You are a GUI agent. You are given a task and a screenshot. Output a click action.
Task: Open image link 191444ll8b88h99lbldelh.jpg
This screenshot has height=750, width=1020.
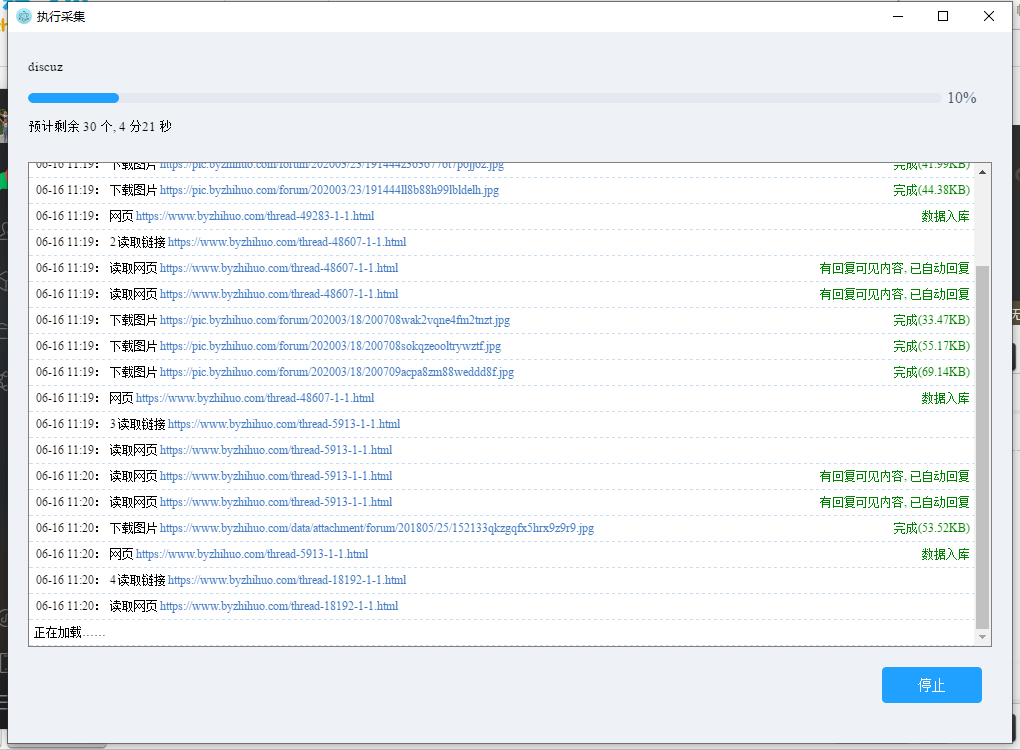coord(329,190)
